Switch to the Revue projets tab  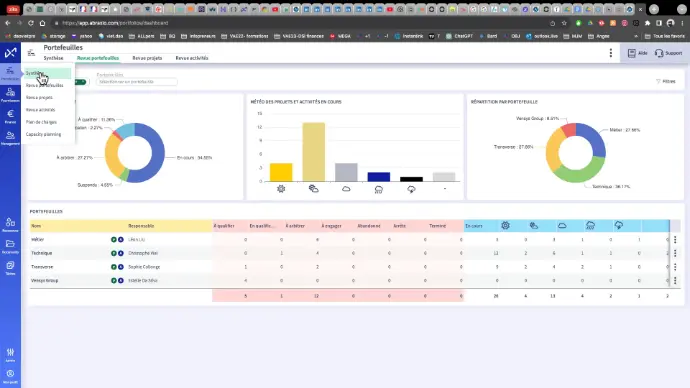pos(147,58)
